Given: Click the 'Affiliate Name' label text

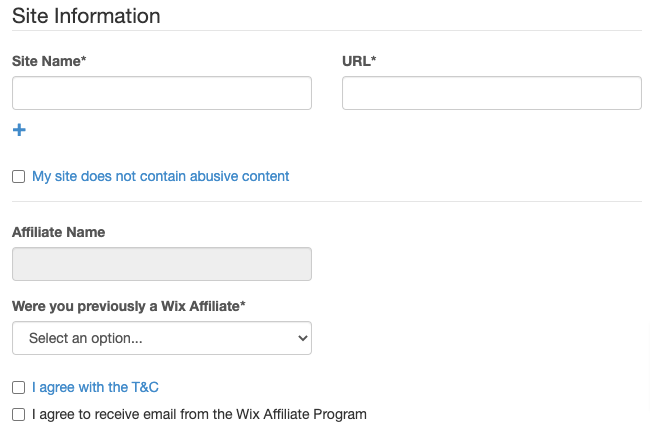Looking at the screenshot, I should pos(58,232).
